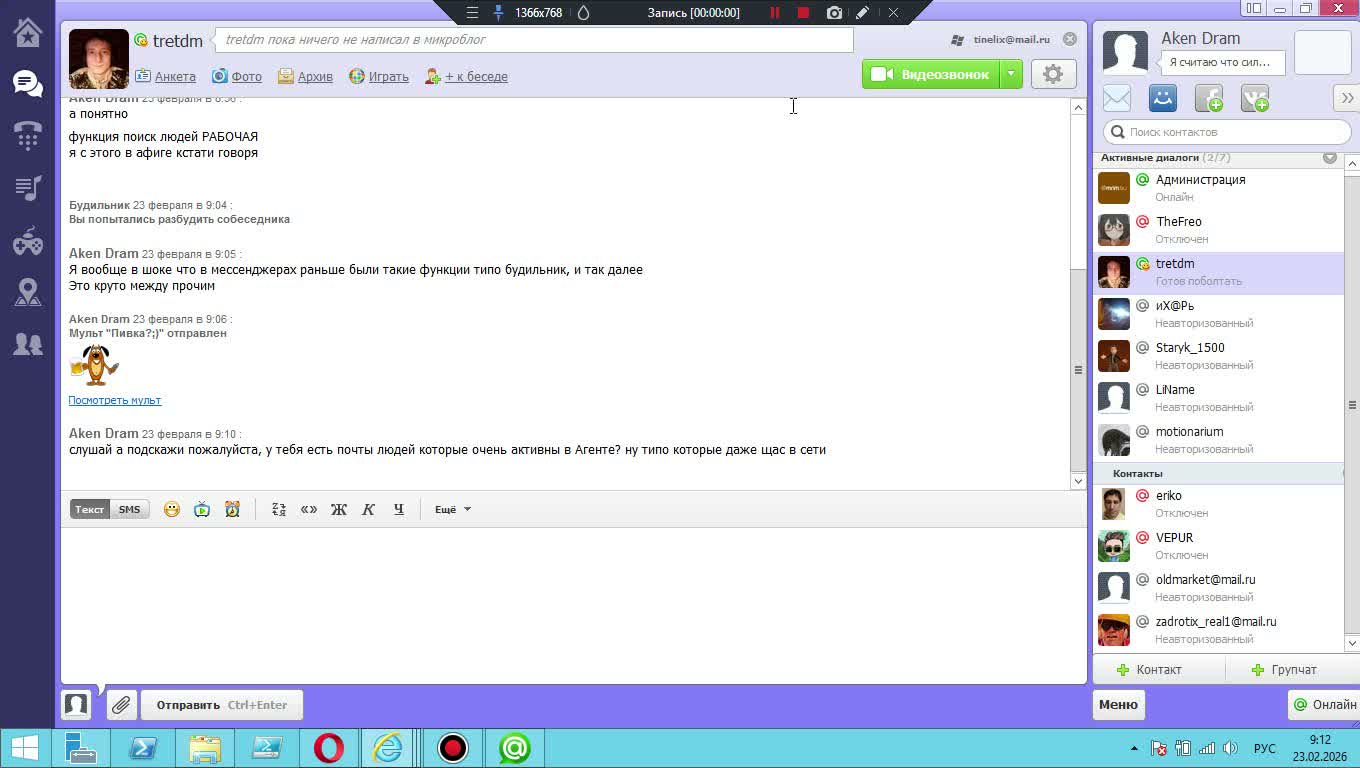This screenshot has height=768, width=1360.
Task: Open the map location icon in sidebar
Action: click(x=28, y=293)
